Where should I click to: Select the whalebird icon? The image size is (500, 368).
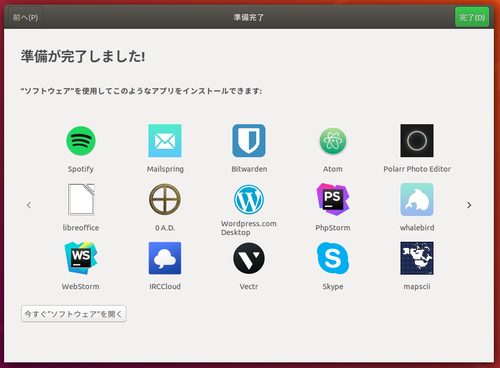tap(417, 199)
